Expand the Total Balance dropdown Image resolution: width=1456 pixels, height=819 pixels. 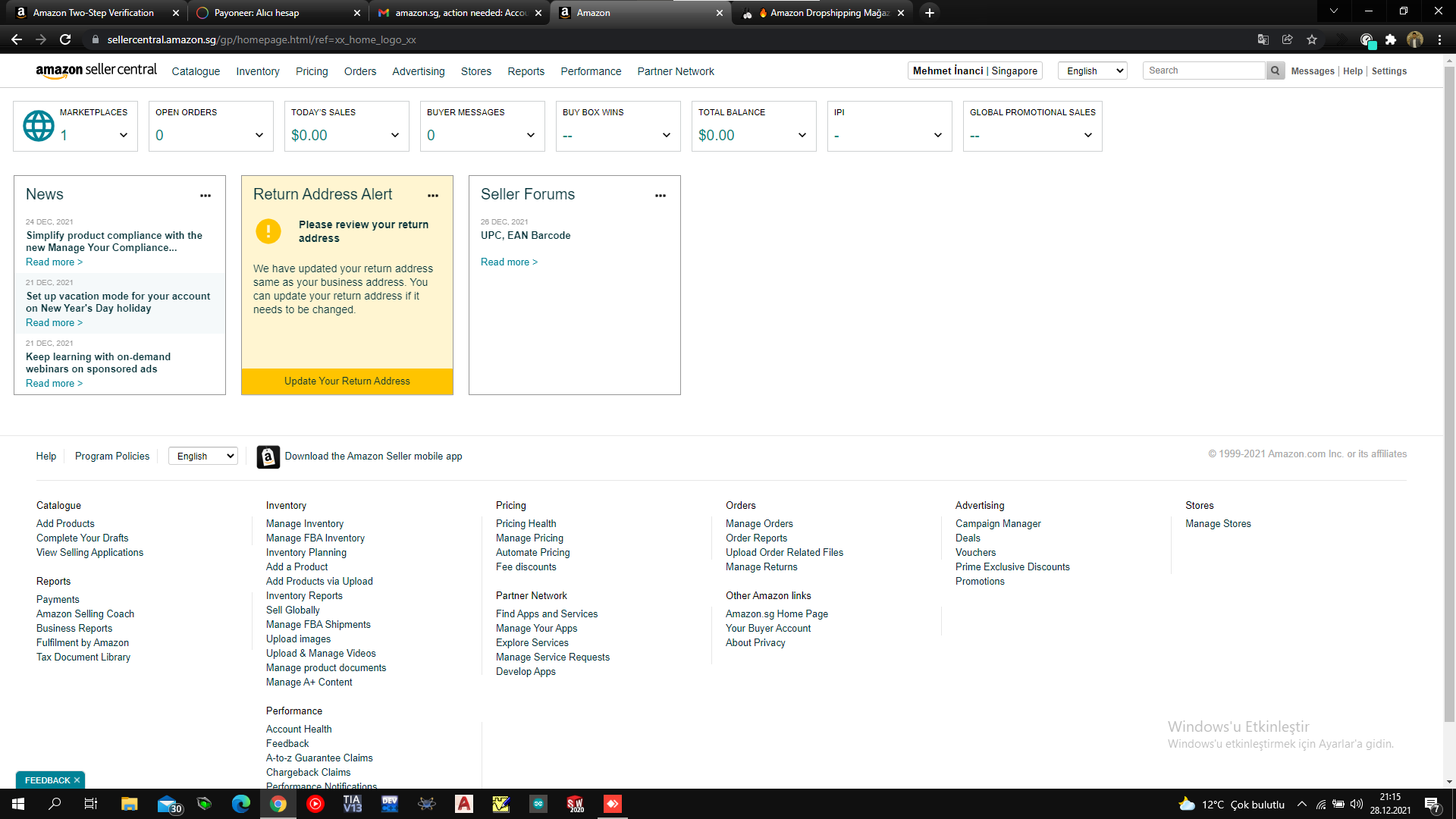(802, 135)
